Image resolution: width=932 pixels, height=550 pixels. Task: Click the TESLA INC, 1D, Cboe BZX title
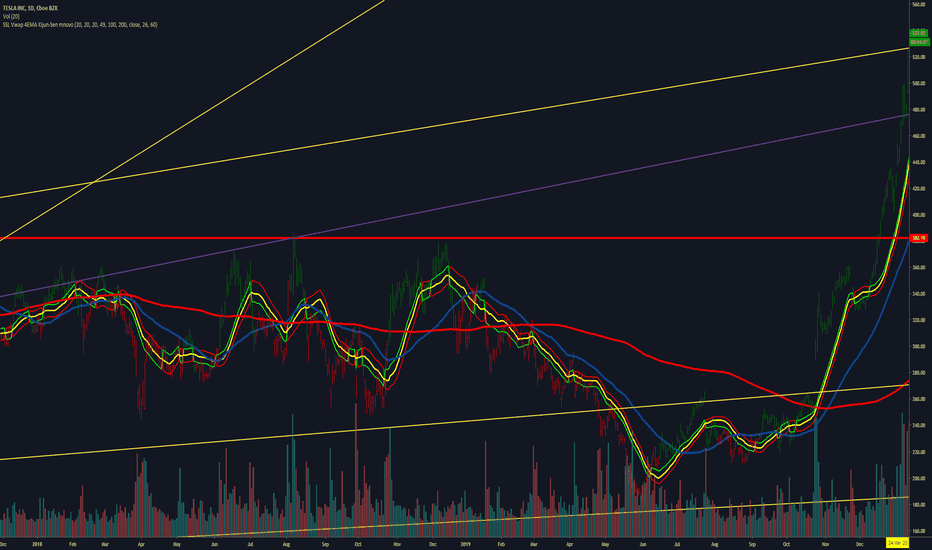pyautogui.click(x=30, y=8)
